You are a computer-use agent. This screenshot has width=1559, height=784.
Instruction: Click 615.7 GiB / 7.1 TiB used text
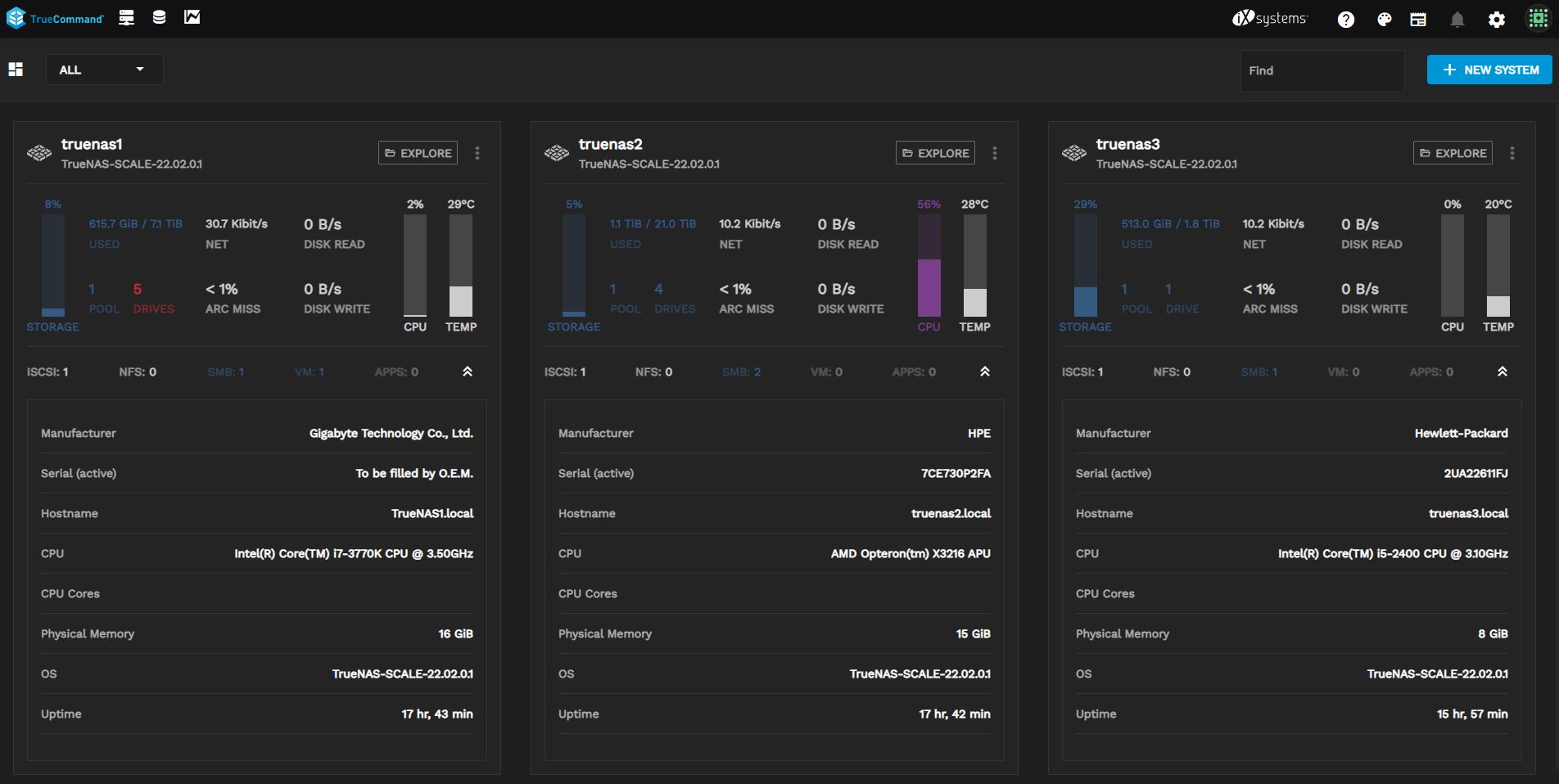(136, 223)
